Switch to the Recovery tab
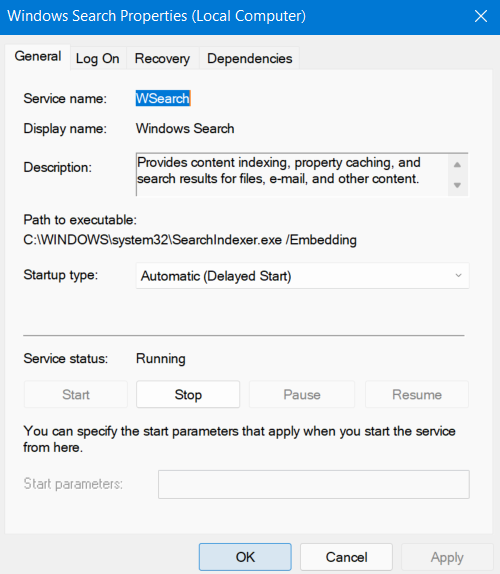This screenshot has height=574, width=500. pos(162,59)
